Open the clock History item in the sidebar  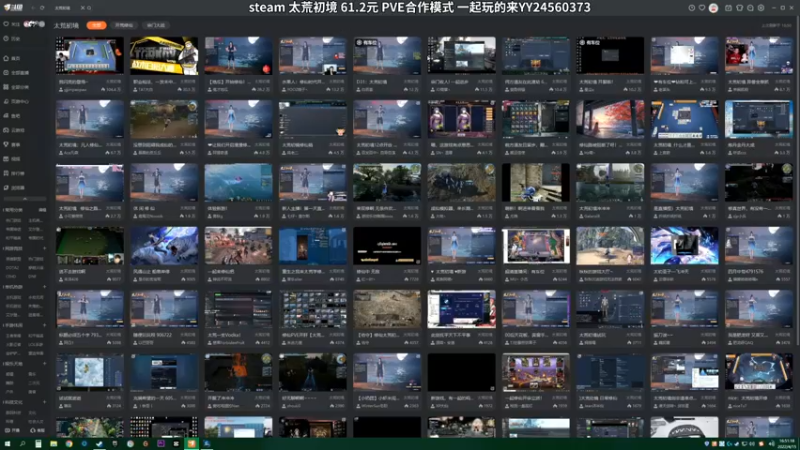11,39
